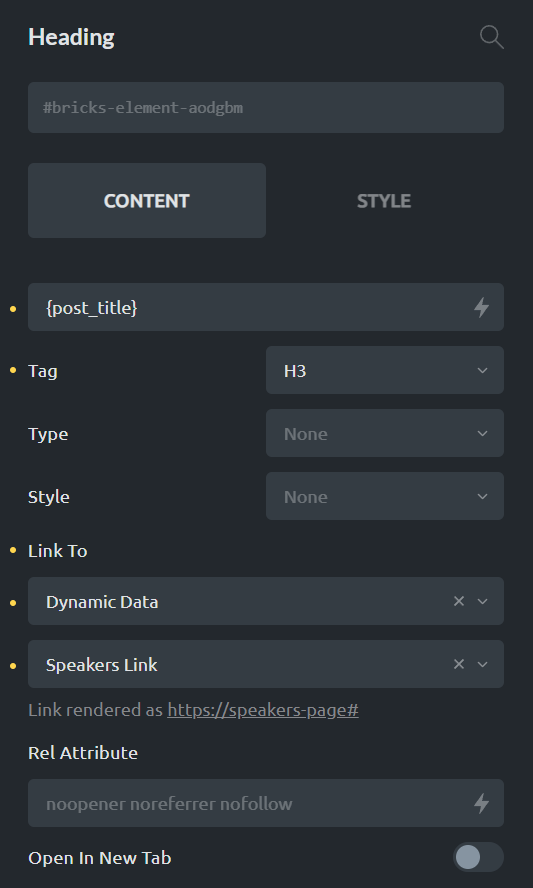
Task: Open the Style dropdown set to None
Action: [x=385, y=496]
